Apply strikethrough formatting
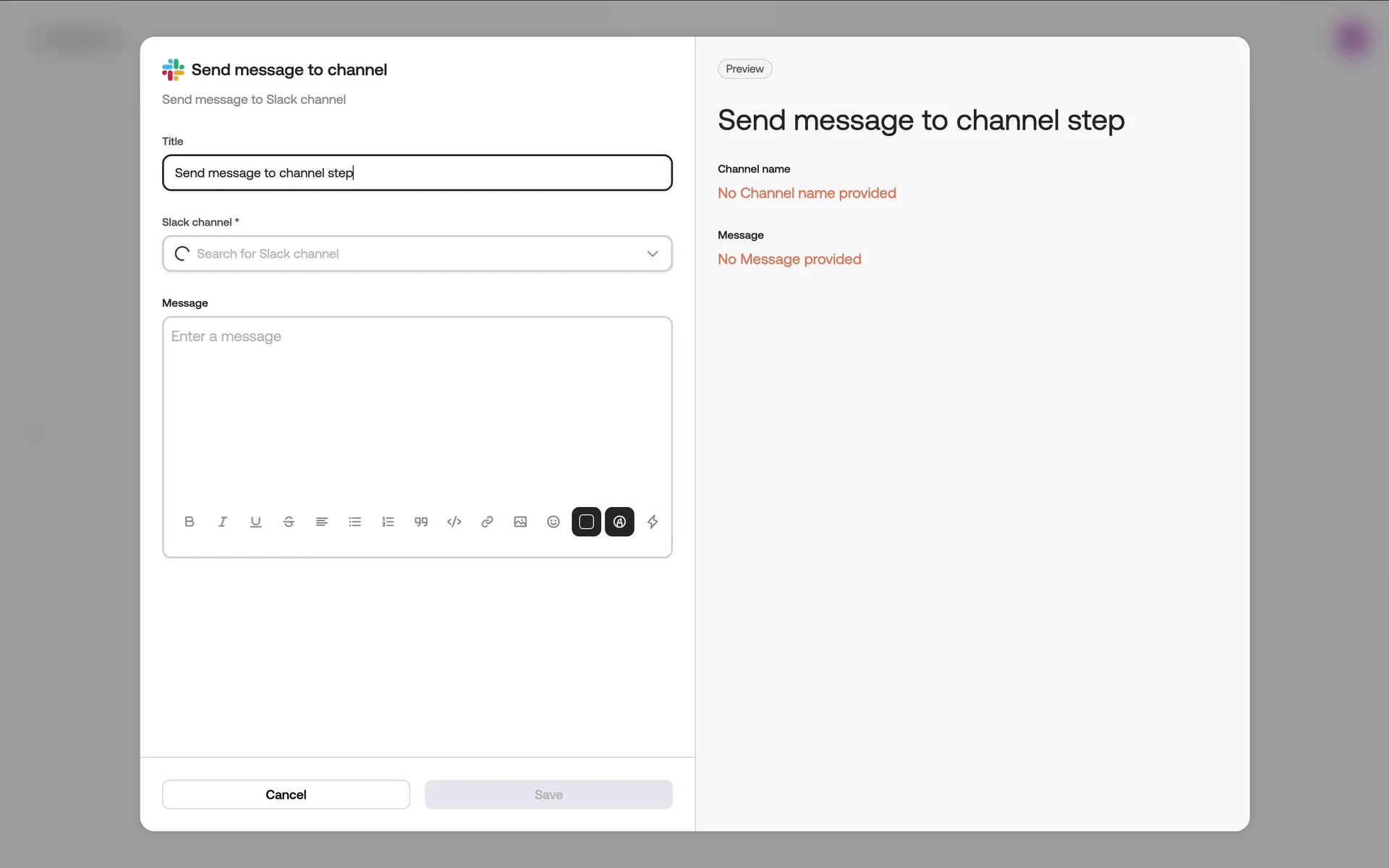This screenshot has height=868, width=1389. pyautogui.click(x=289, y=522)
